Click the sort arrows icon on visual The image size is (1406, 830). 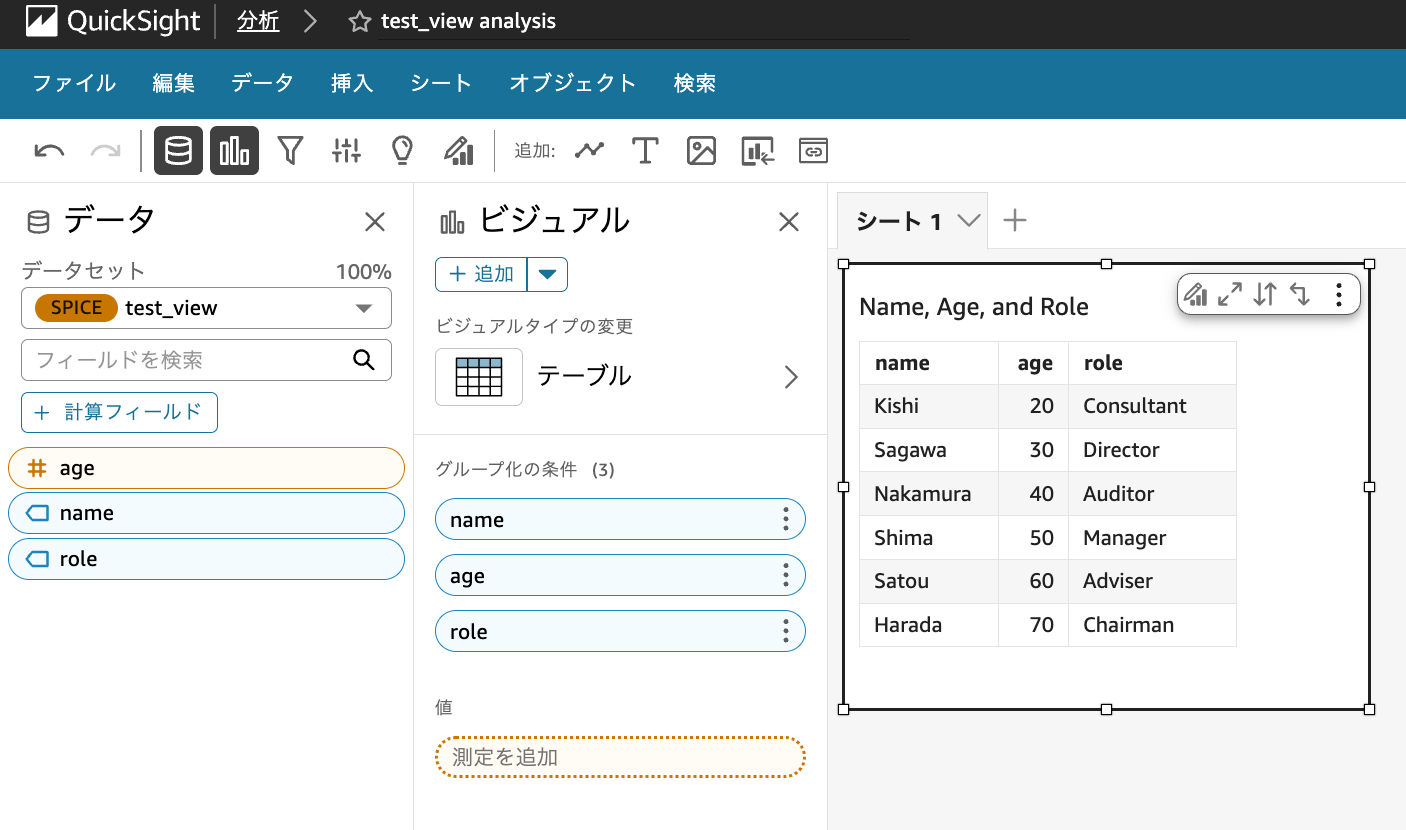tap(1265, 294)
